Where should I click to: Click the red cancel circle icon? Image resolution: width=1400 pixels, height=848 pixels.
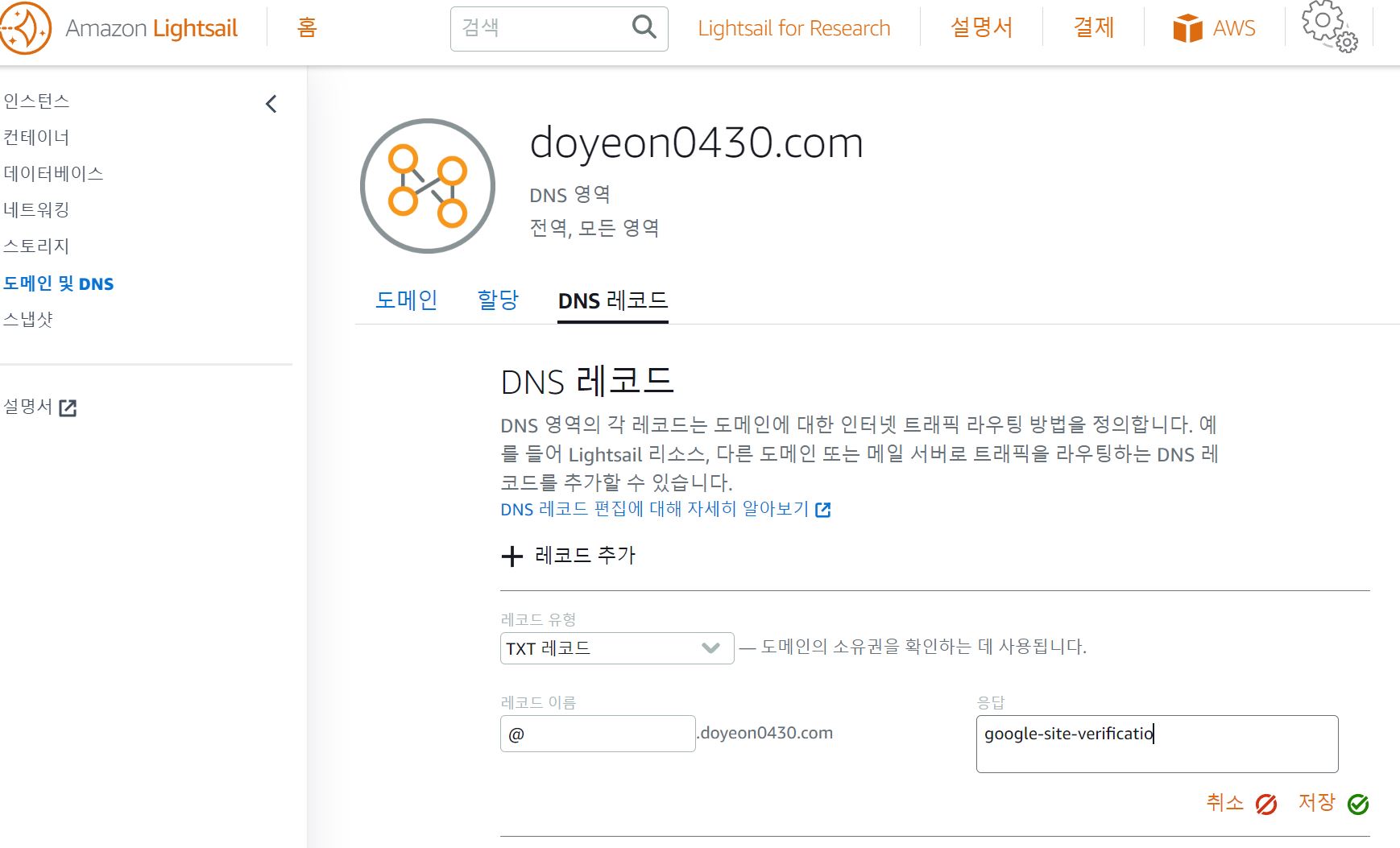1266,805
